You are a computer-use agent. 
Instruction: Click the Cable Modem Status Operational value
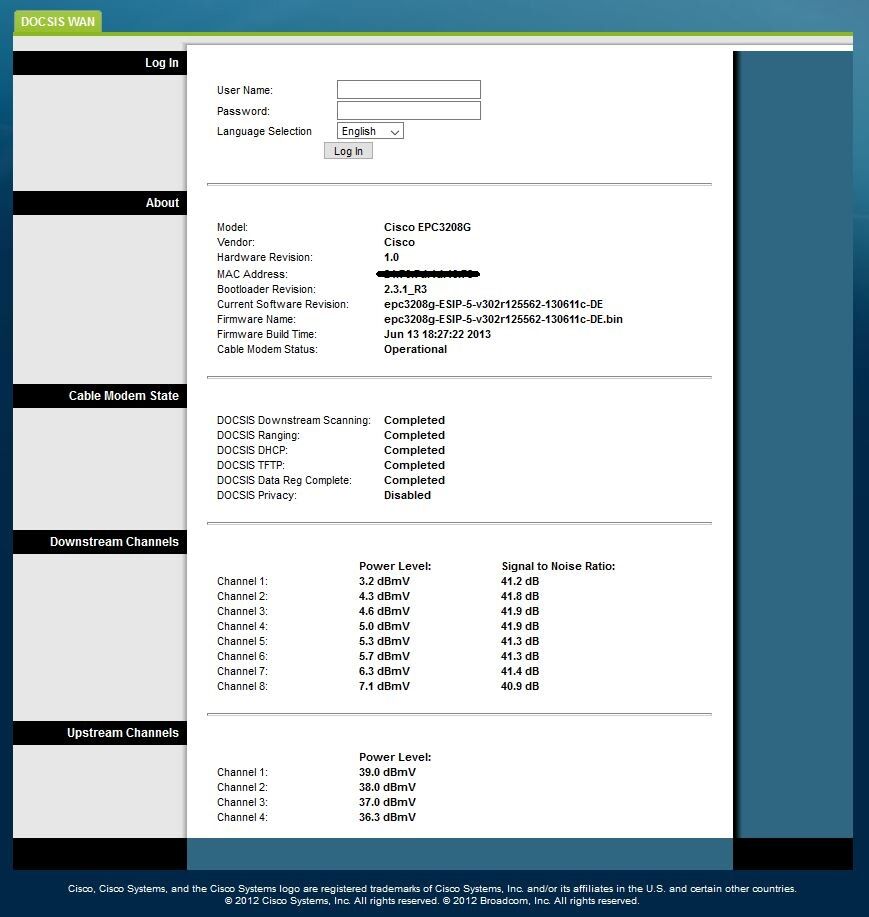[x=415, y=349]
